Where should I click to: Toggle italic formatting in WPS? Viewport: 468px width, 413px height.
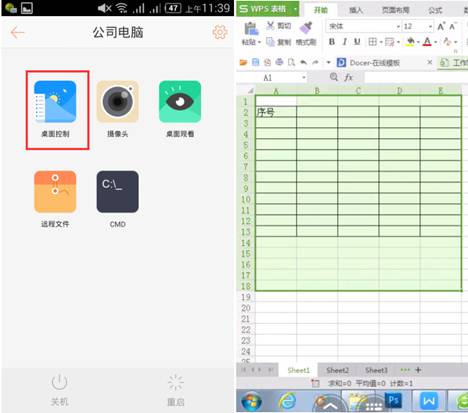pyautogui.click(x=345, y=42)
